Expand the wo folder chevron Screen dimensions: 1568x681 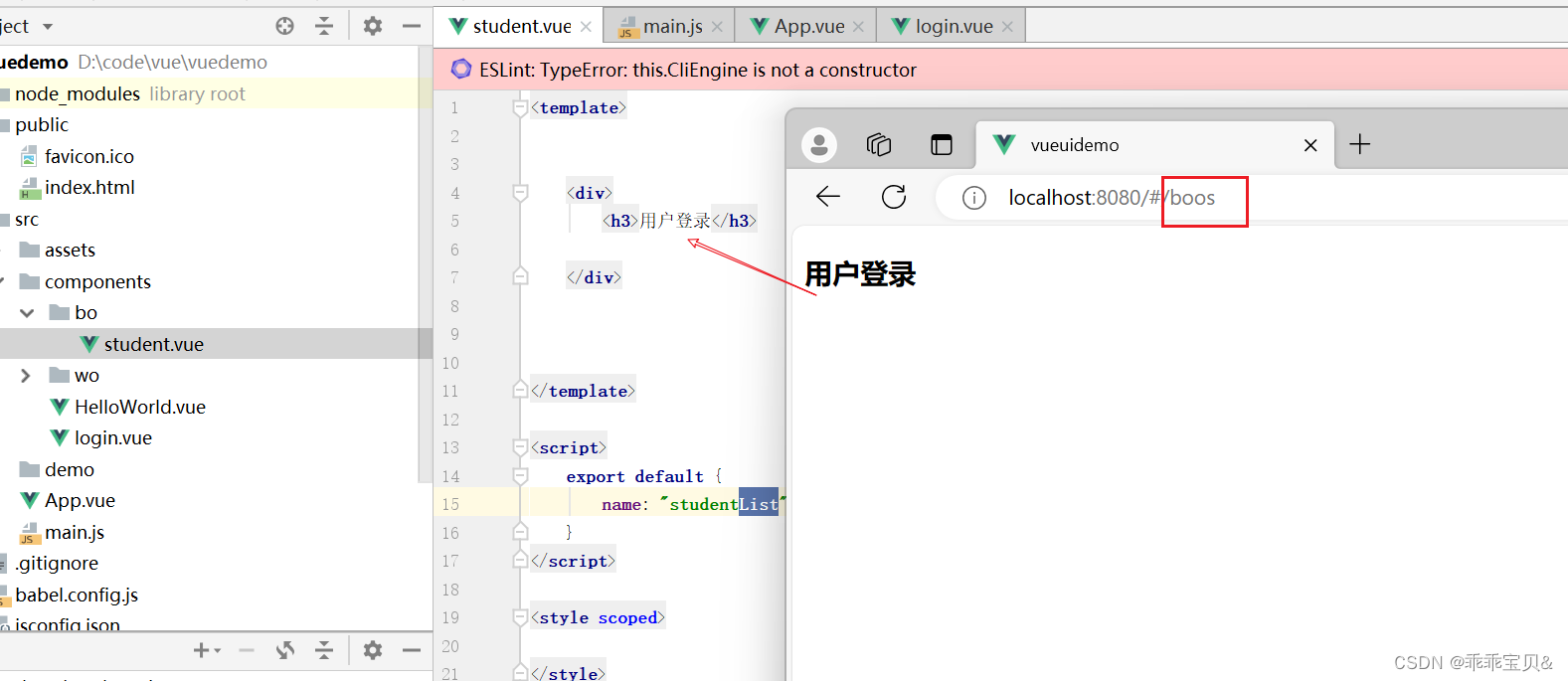click(26, 375)
